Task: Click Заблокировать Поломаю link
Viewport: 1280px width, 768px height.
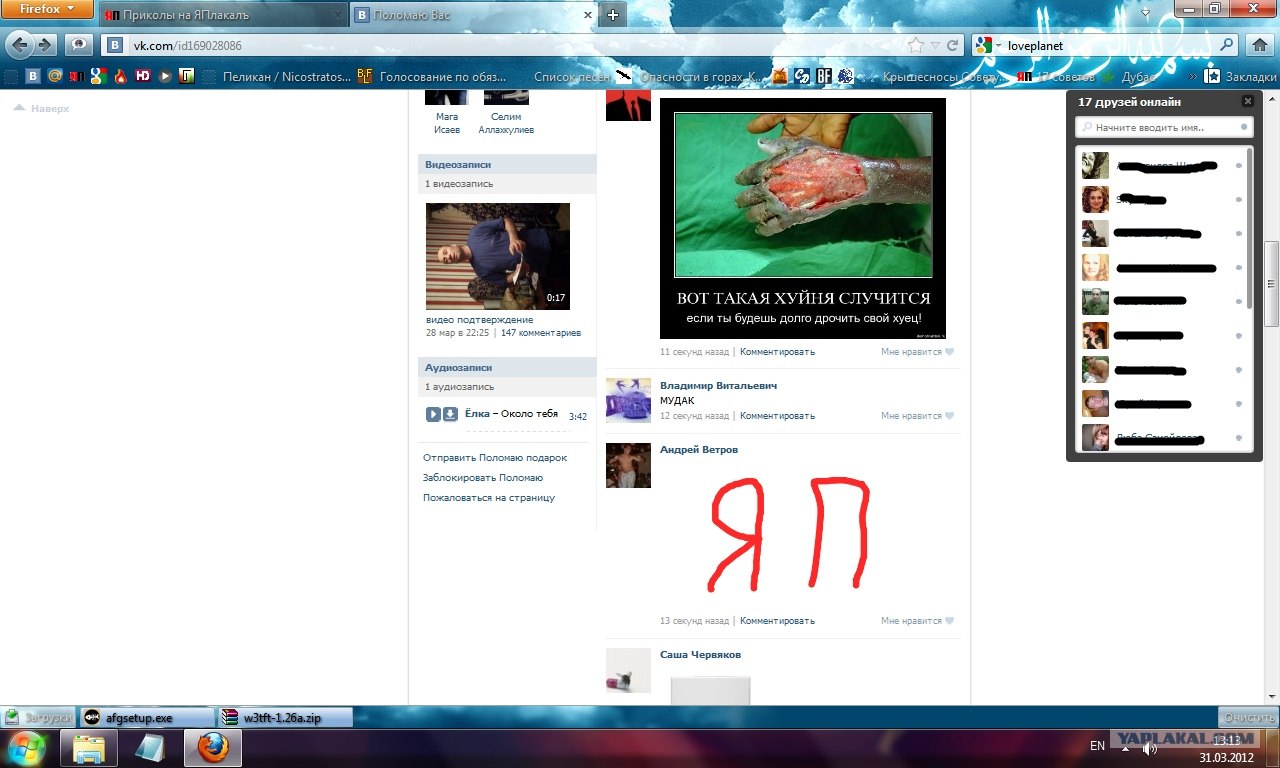Action: 483,478
